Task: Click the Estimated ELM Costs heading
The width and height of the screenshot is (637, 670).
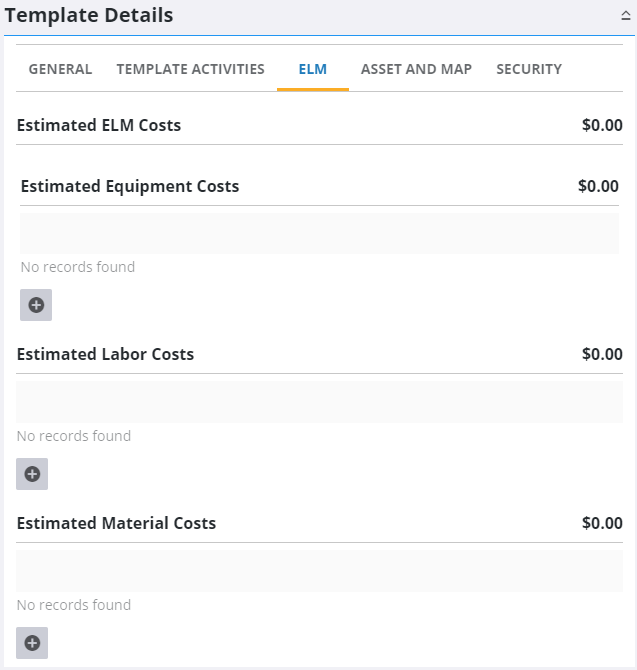Action: (99, 125)
